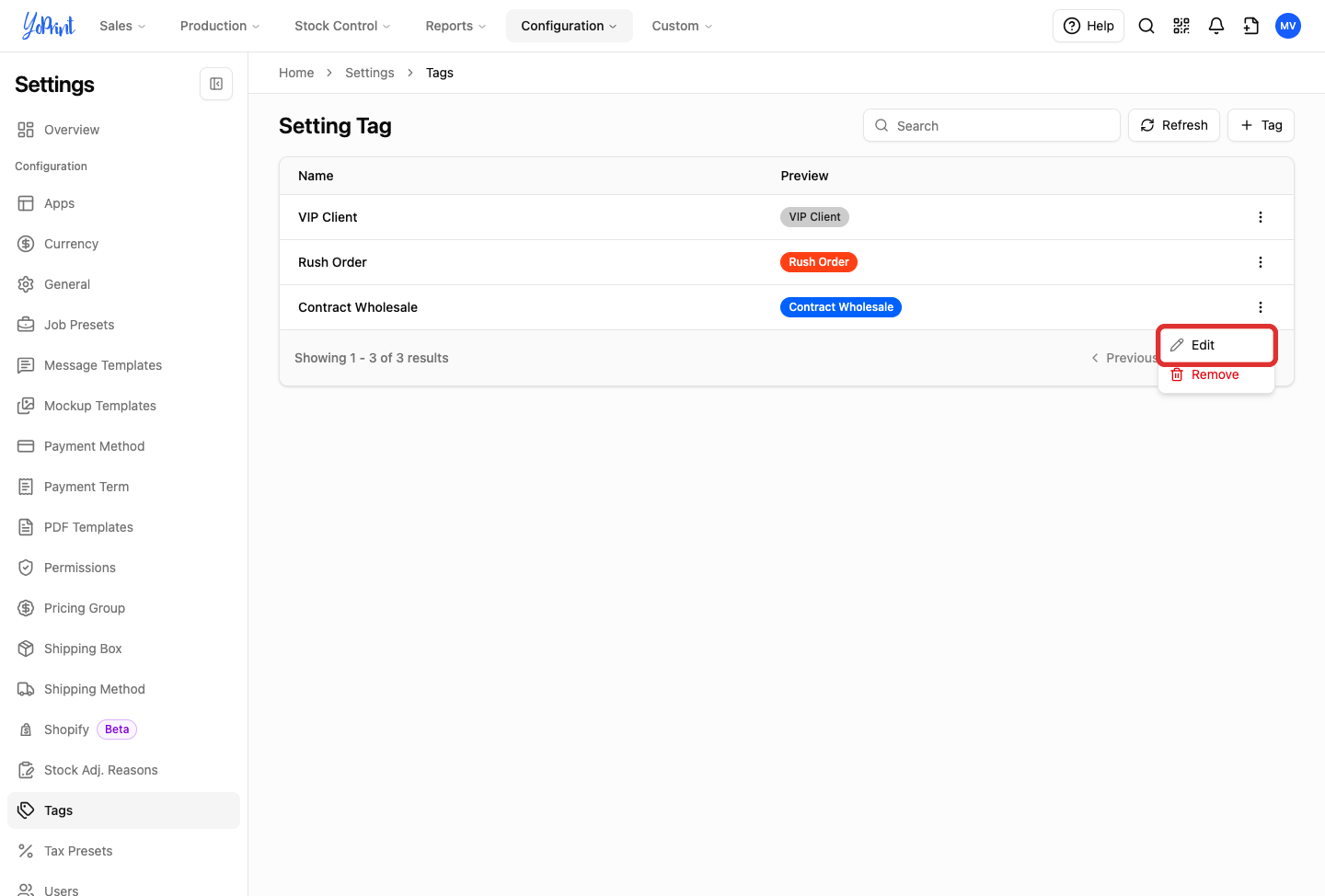Screen dimensions: 1325x896
Task: Open Payment Method settings
Action: pyautogui.click(x=123, y=446)
